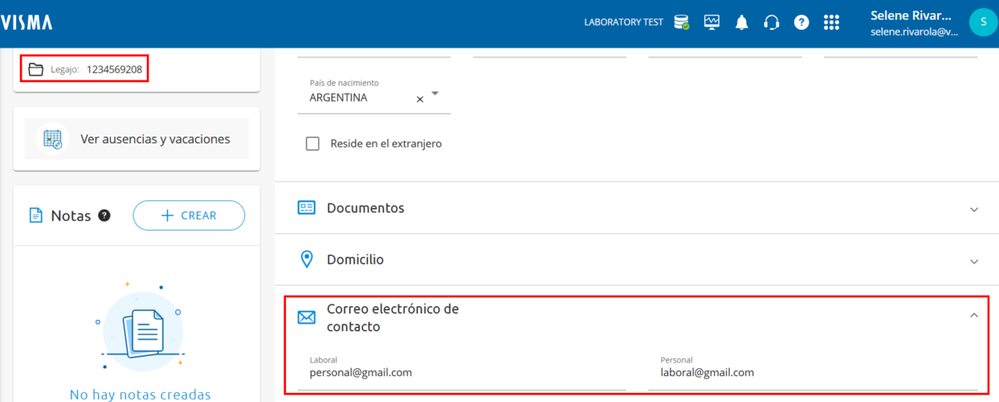
Task: Click the Visma logo
Action: tap(27, 22)
